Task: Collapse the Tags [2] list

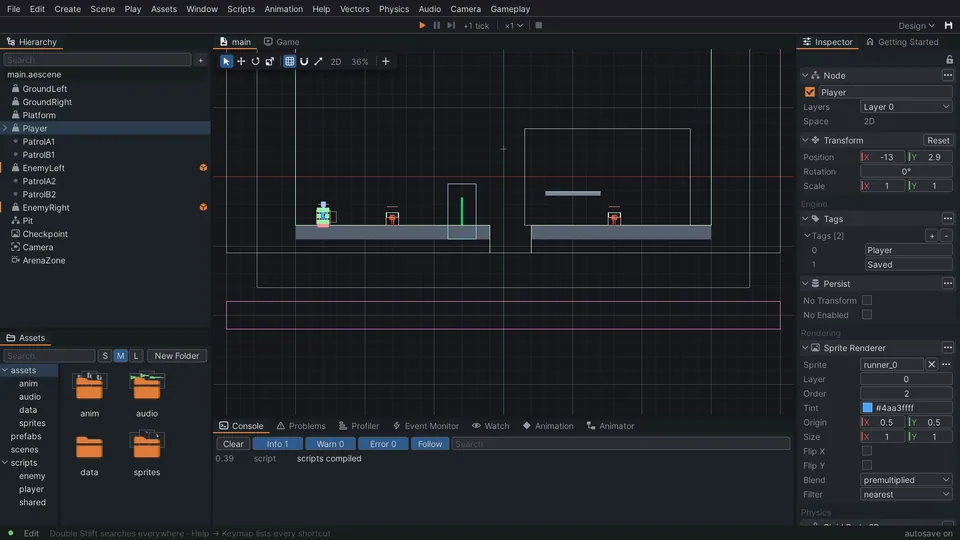Action: pyautogui.click(x=808, y=236)
